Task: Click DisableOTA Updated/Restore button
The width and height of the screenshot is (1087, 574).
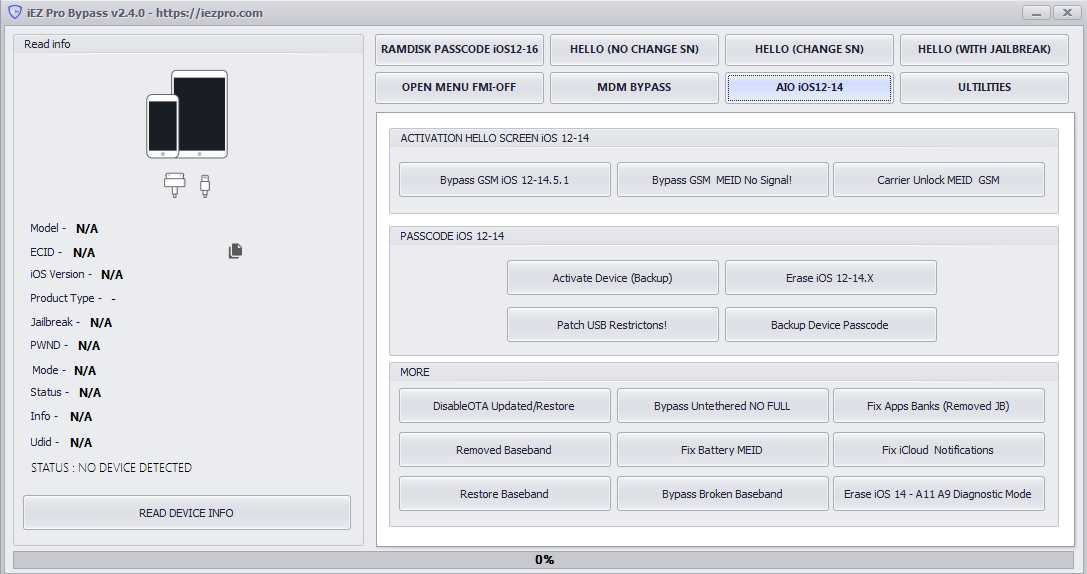Action: (x=505, y=406)
